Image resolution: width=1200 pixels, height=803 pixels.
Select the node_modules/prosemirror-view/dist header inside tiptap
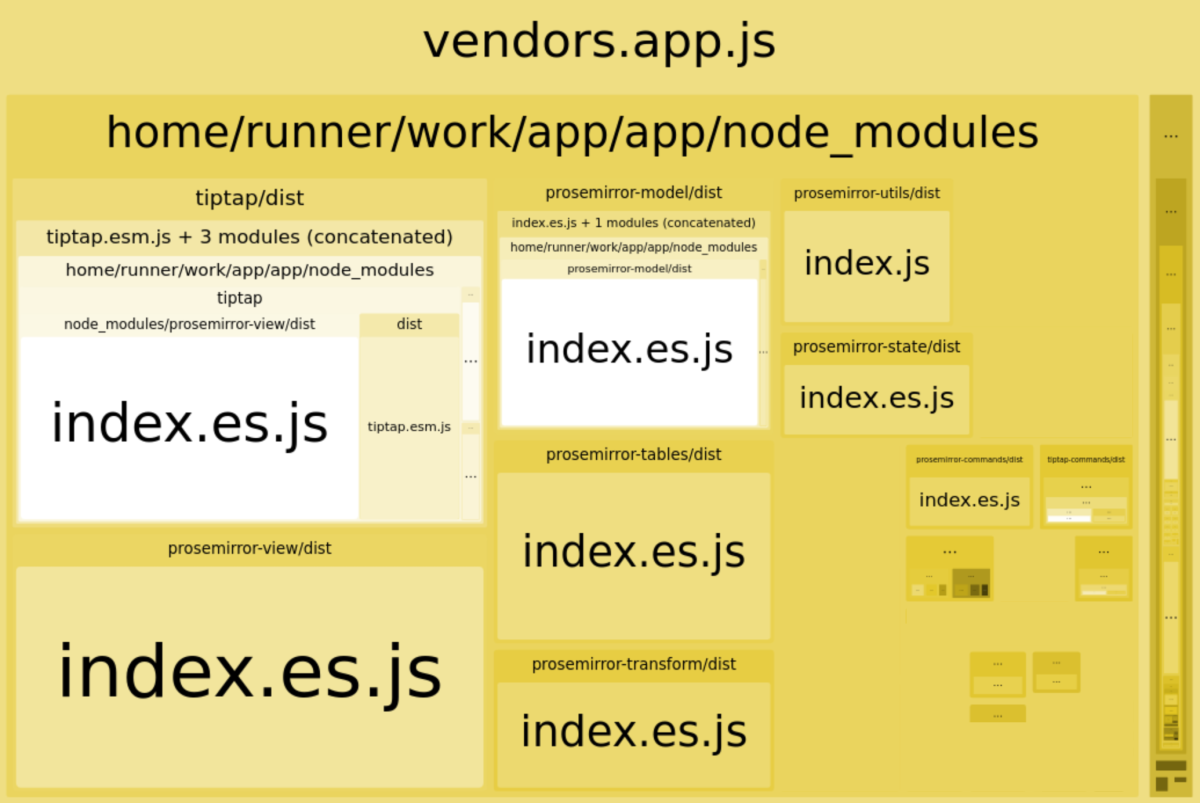point(189,324)
